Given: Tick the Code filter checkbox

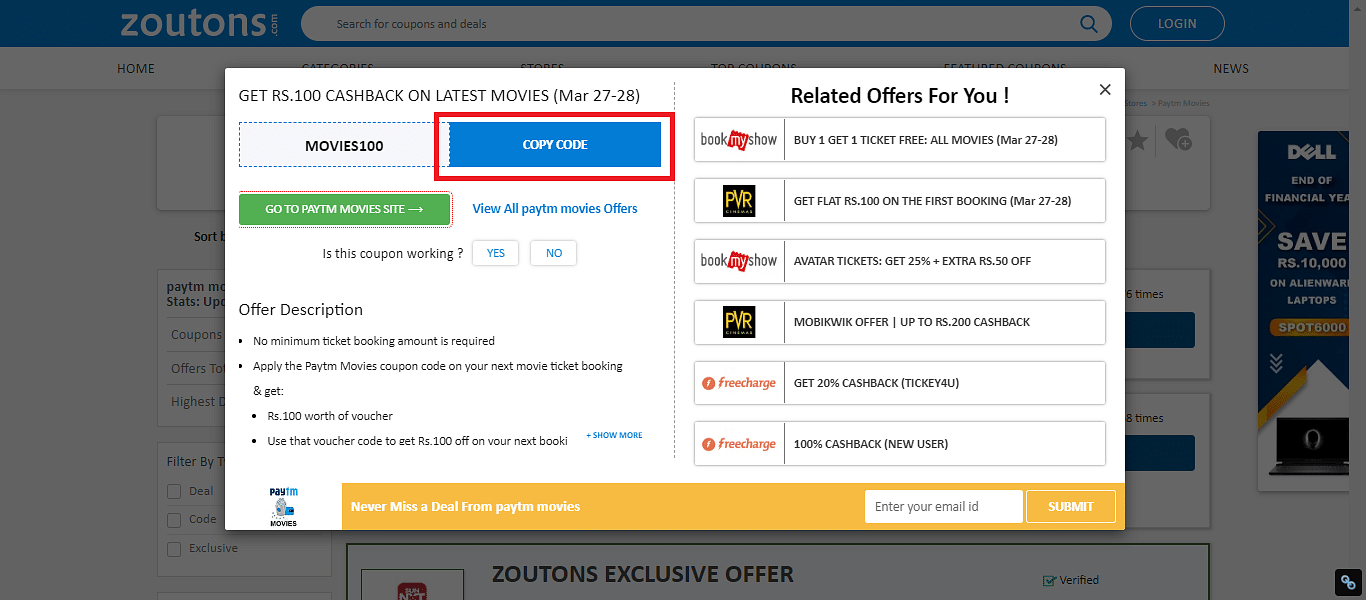Looking at the screenshot, I should (174, 520).
